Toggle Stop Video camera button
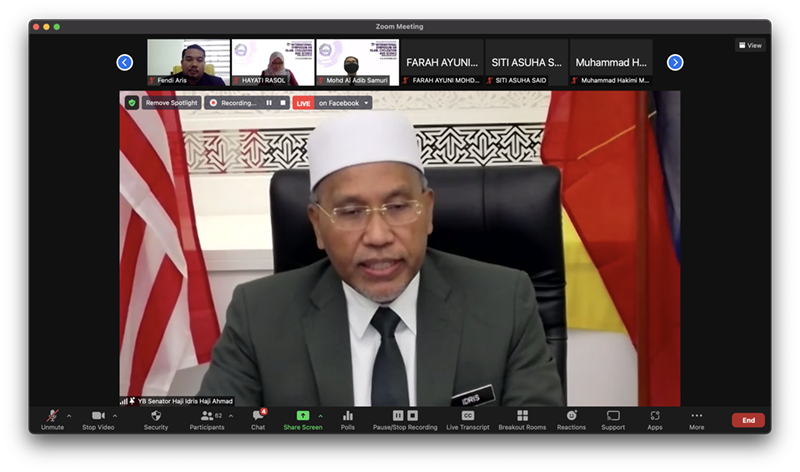The width and height of the screenshot is (800, 472). [x=98, y=416]
